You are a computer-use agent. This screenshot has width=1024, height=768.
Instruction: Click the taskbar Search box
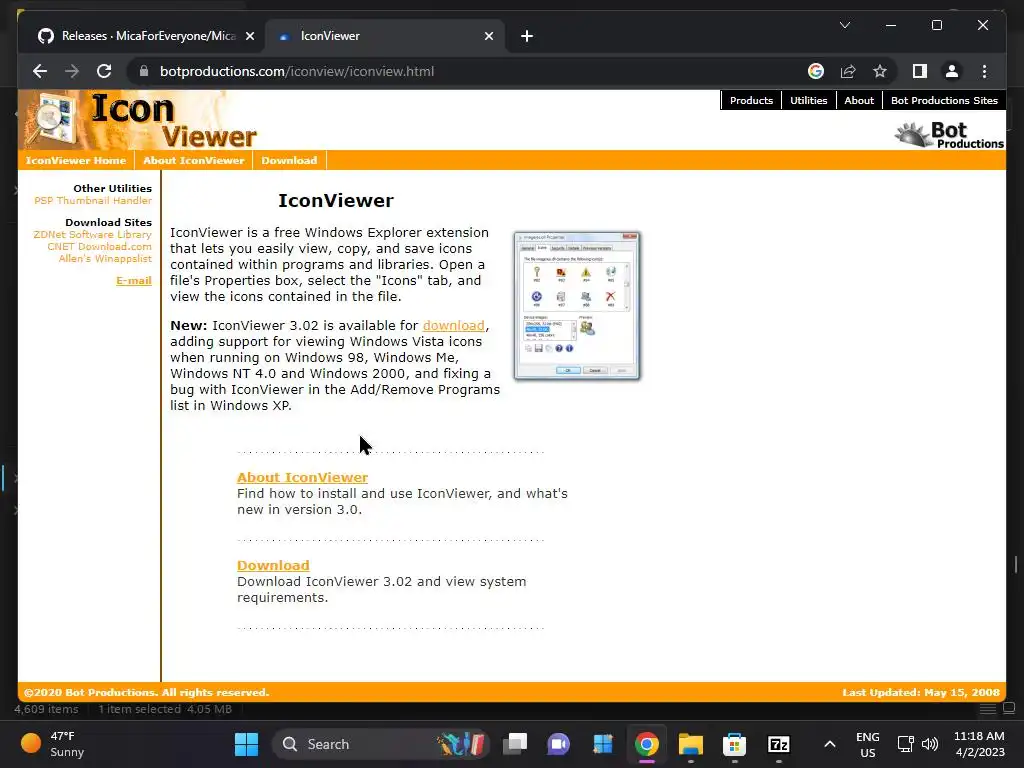[379, 744]
